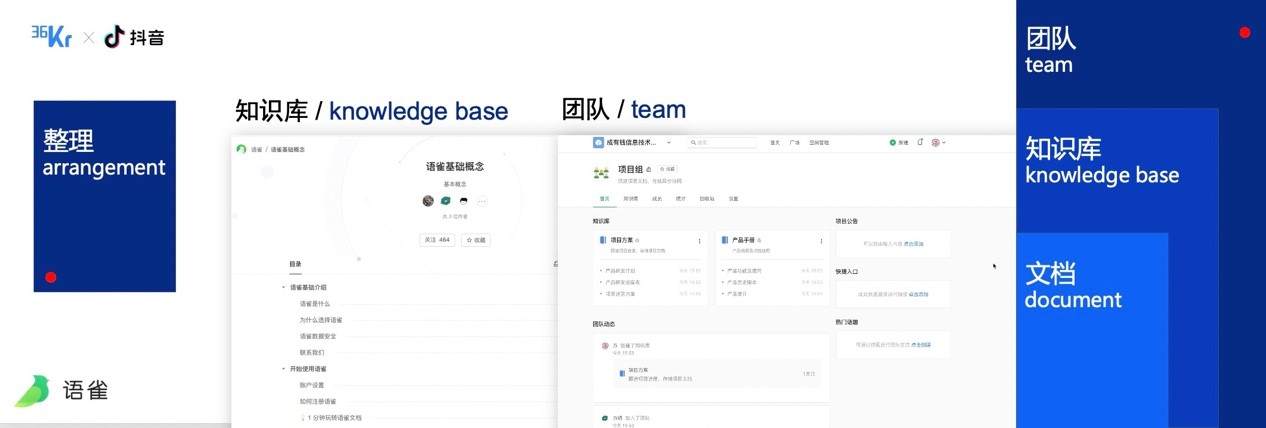Select the 目录 tab in knowledge base
The width and height of the screenshot is (1266, 428).
pos(295,264)
